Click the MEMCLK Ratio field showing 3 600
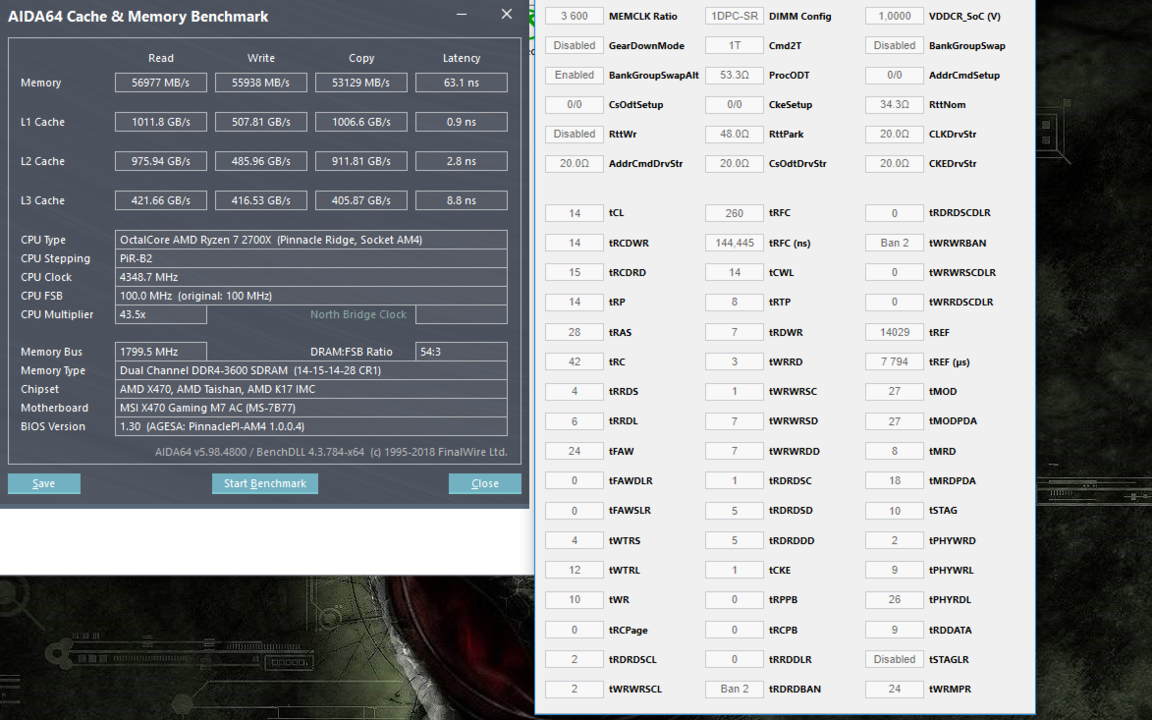 [575, 16]
